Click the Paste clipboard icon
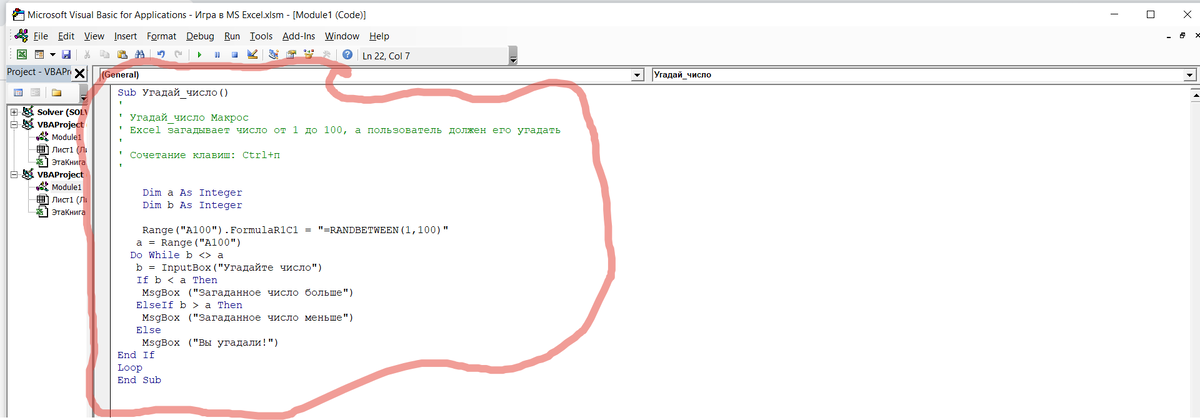 pos(123,54)
